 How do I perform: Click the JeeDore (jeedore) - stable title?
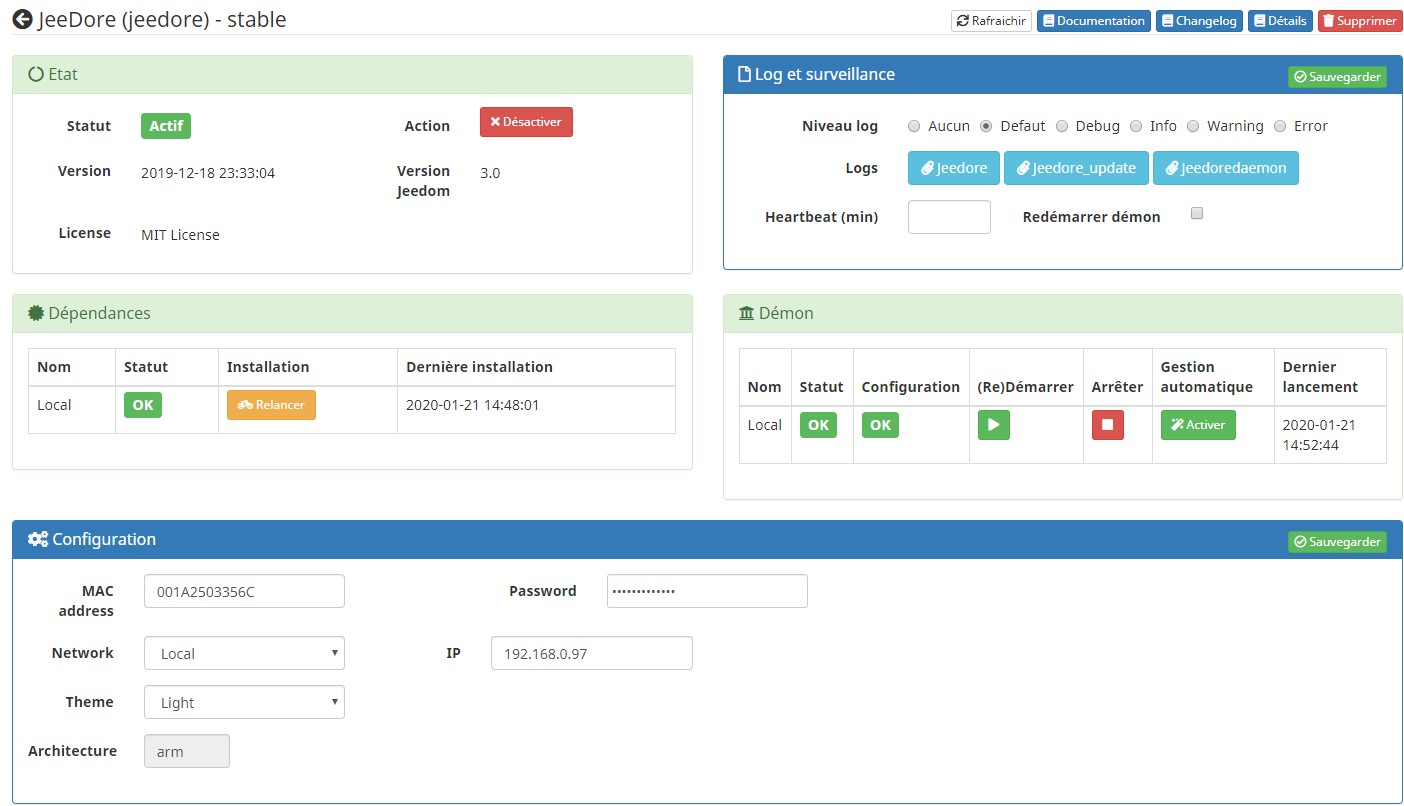pyautogui.click(x=162, y=20)
